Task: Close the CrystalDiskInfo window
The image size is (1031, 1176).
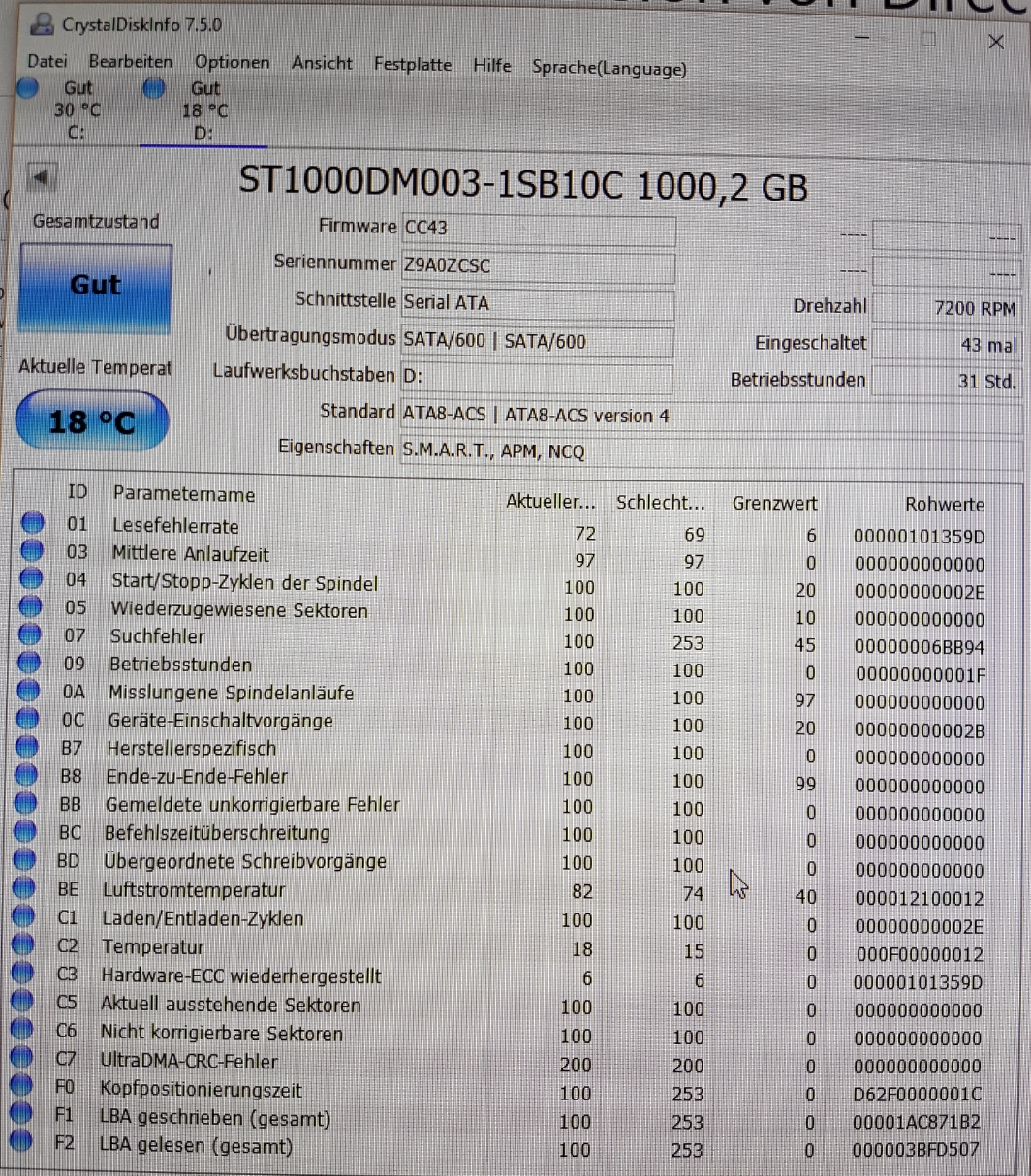Action: pos(995,41)
